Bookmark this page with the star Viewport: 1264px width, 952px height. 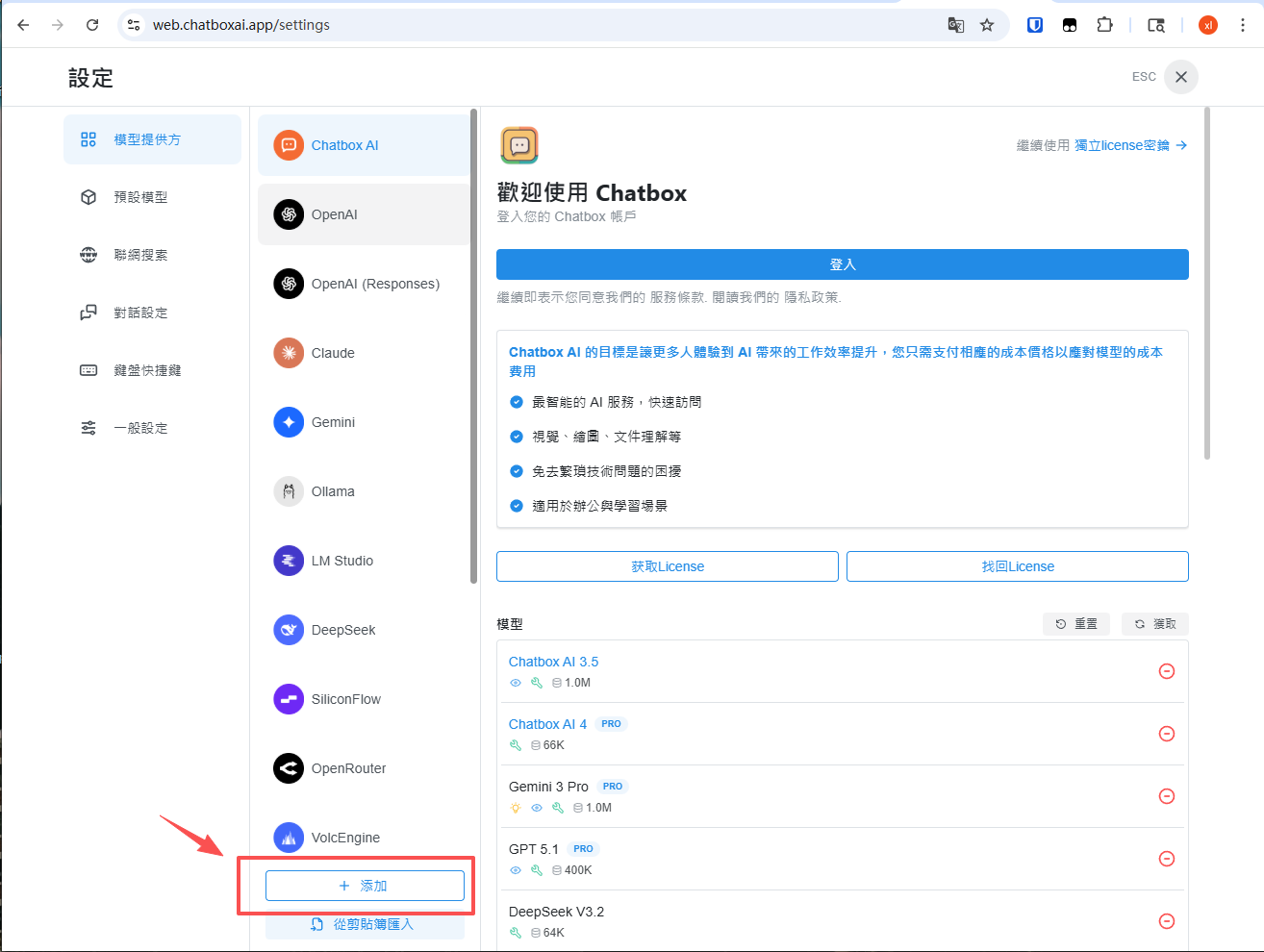tap(987, 25)
